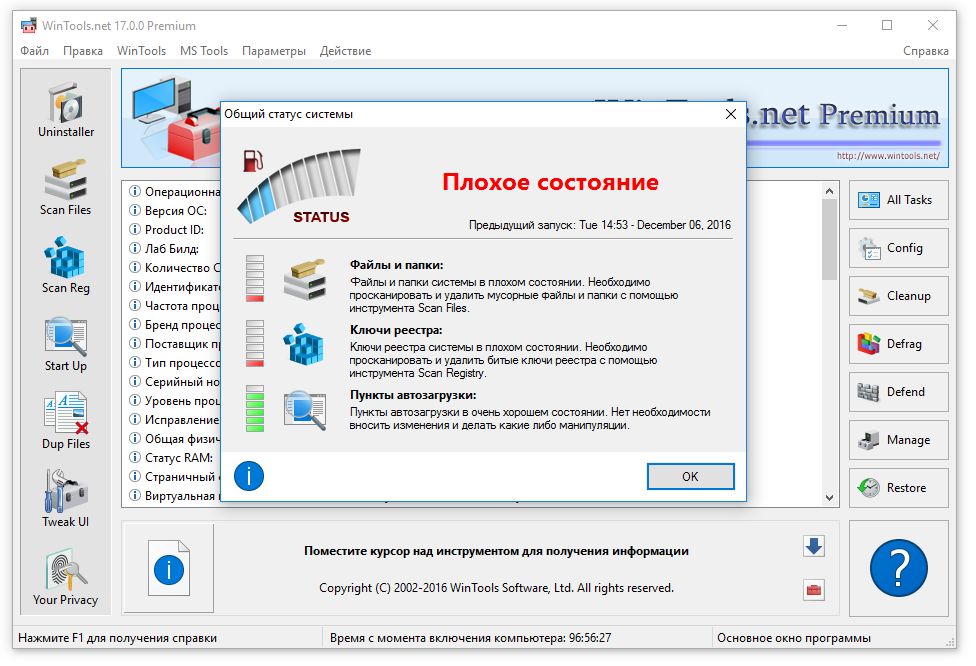Open the Справка menu
The image size is (976, 666).
[926, 51]
